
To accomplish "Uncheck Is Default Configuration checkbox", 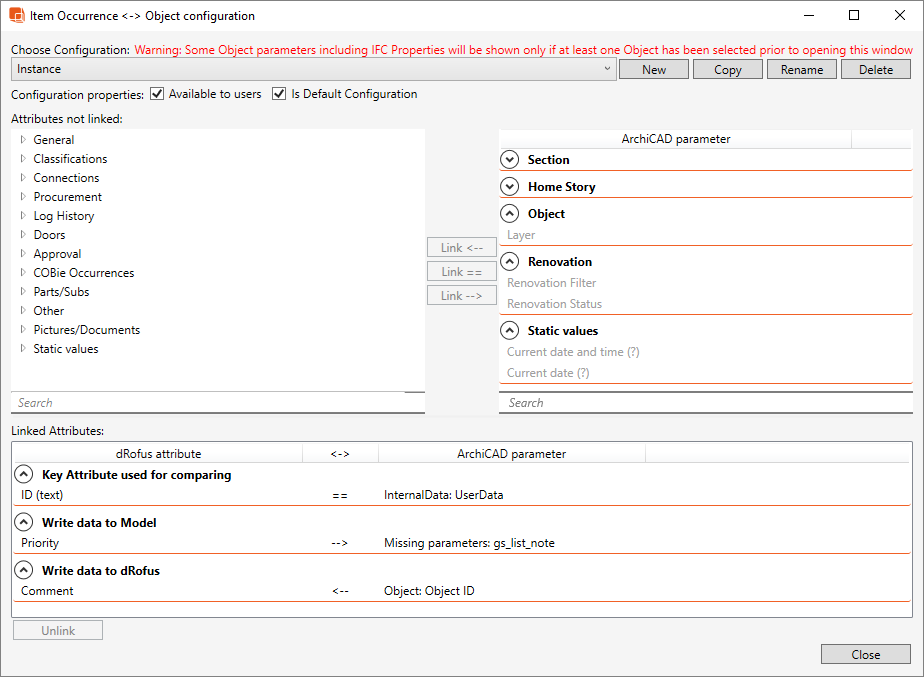I will (x=279, y=94).
